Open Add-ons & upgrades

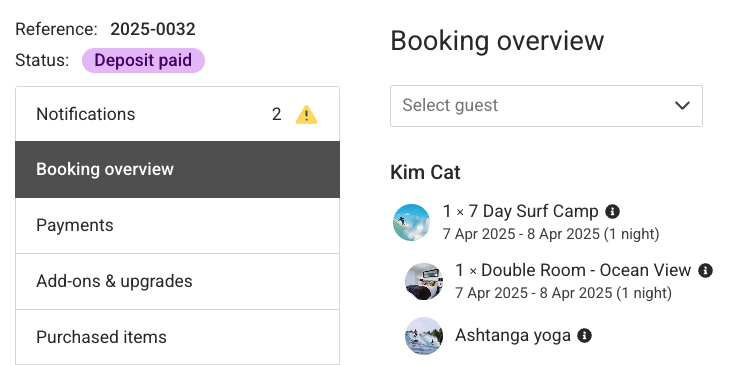click(177, 281)
